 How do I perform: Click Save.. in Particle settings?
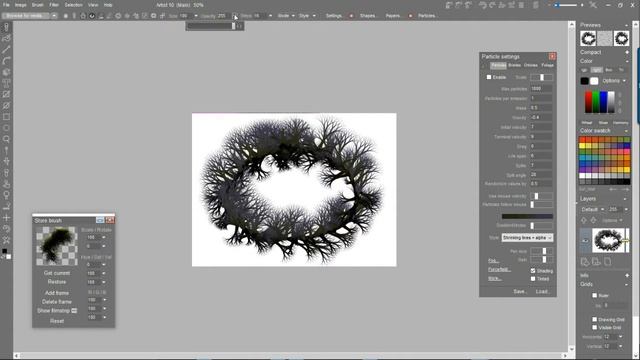coord(520,291)
